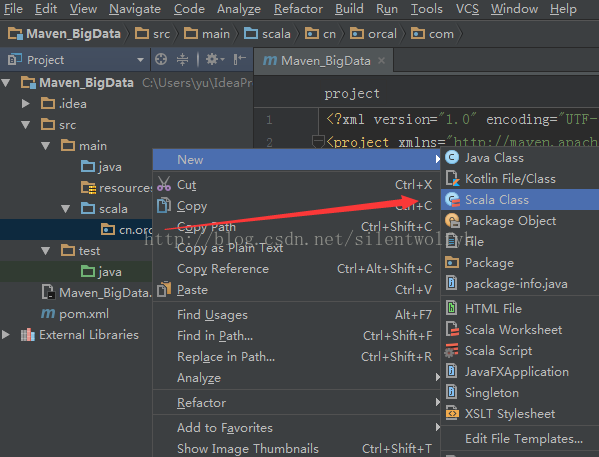Open the Refactor menu in menu bar

pos(298,9)
